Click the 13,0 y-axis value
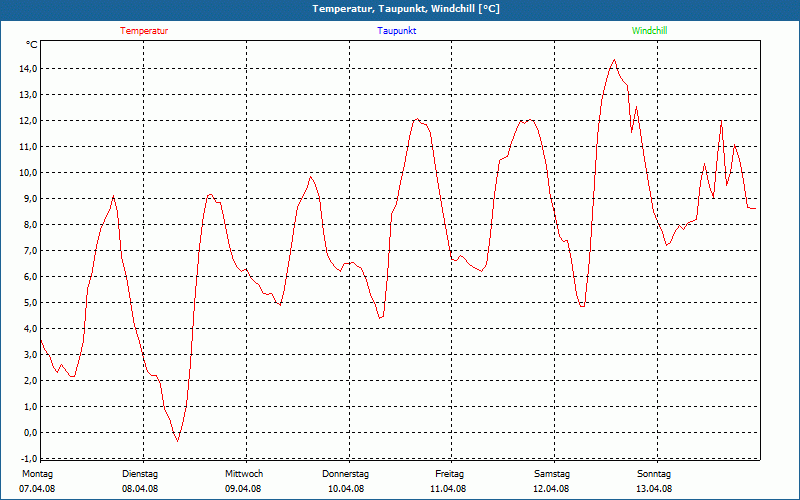This screenshot has height=500, width=800. 28,95
